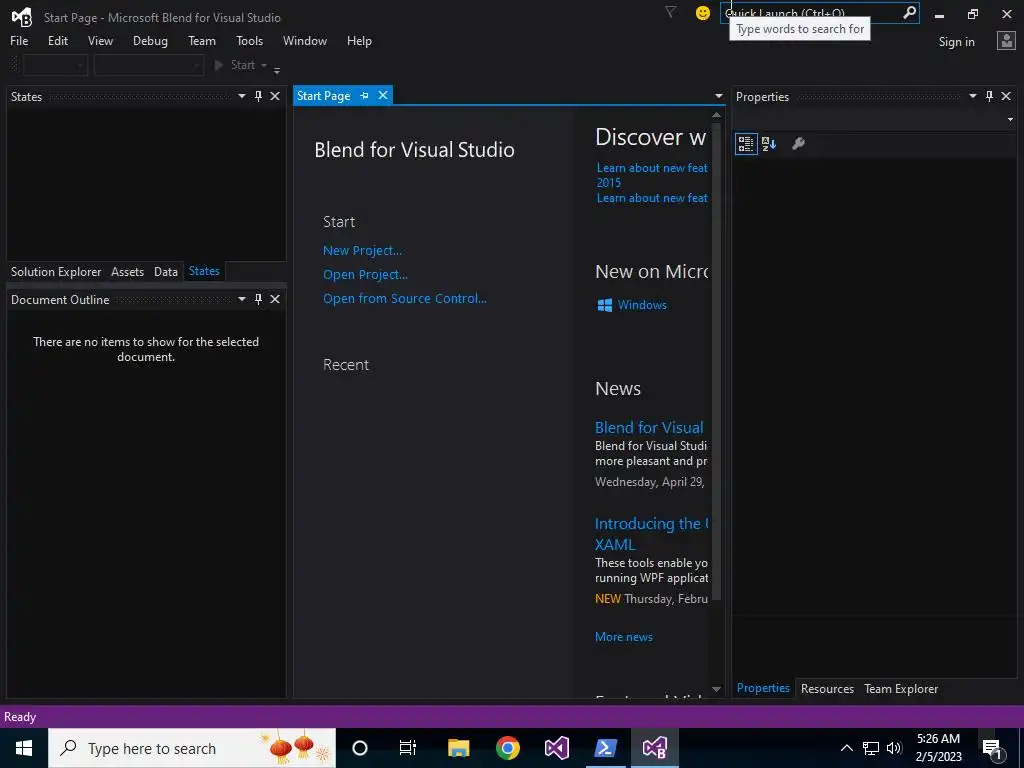
Task: Open the View menu
Action: point(100,40)
